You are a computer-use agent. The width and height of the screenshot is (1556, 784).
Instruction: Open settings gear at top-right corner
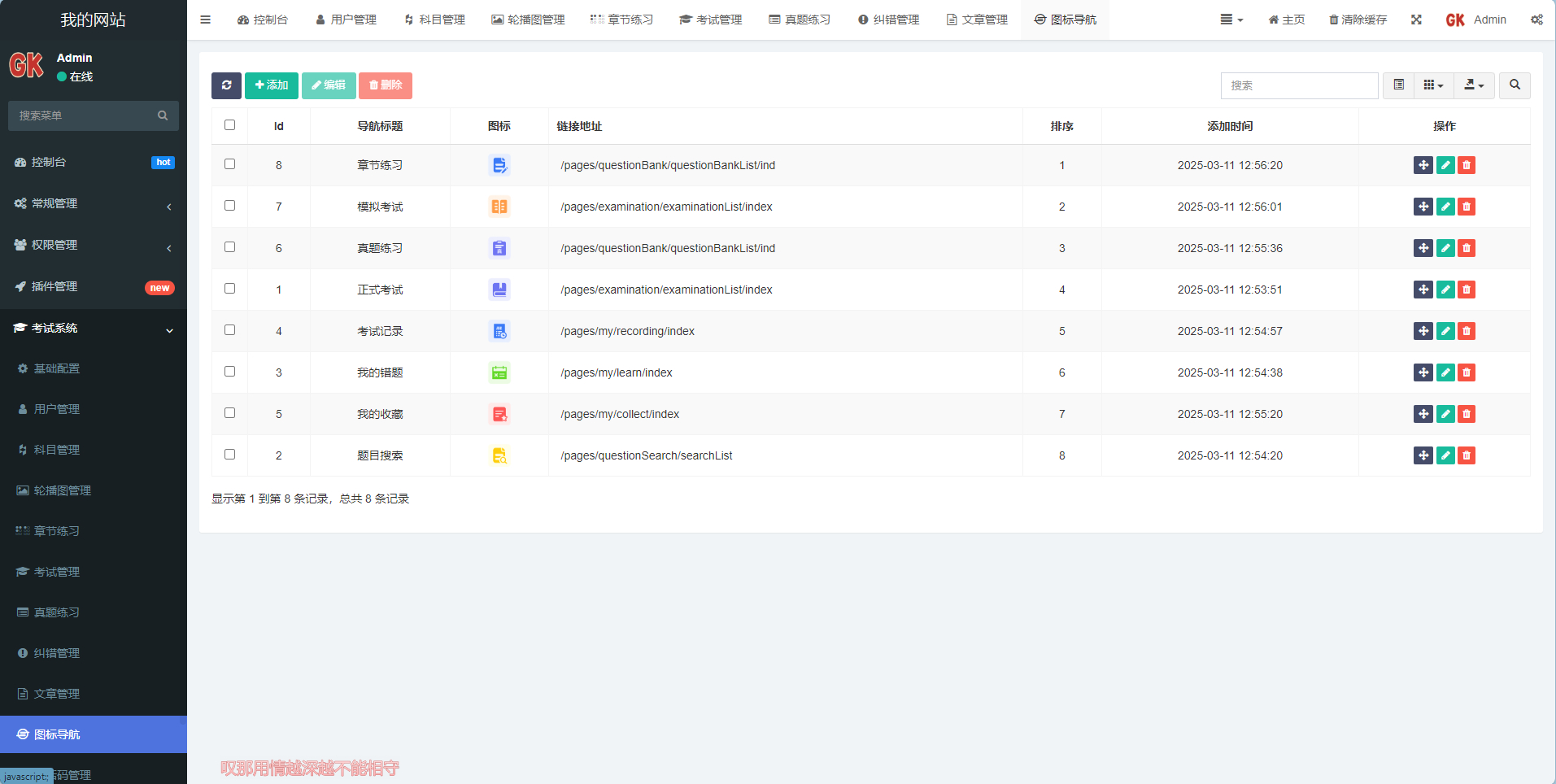click(x=1536, y=19)
